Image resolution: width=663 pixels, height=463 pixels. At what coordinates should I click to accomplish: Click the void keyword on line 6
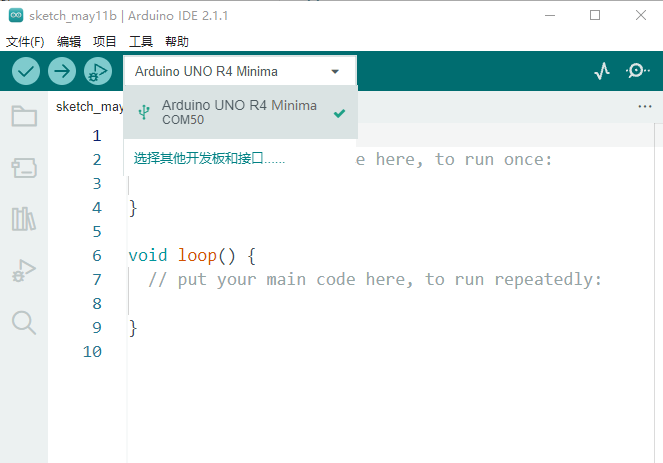pos(148,255)
